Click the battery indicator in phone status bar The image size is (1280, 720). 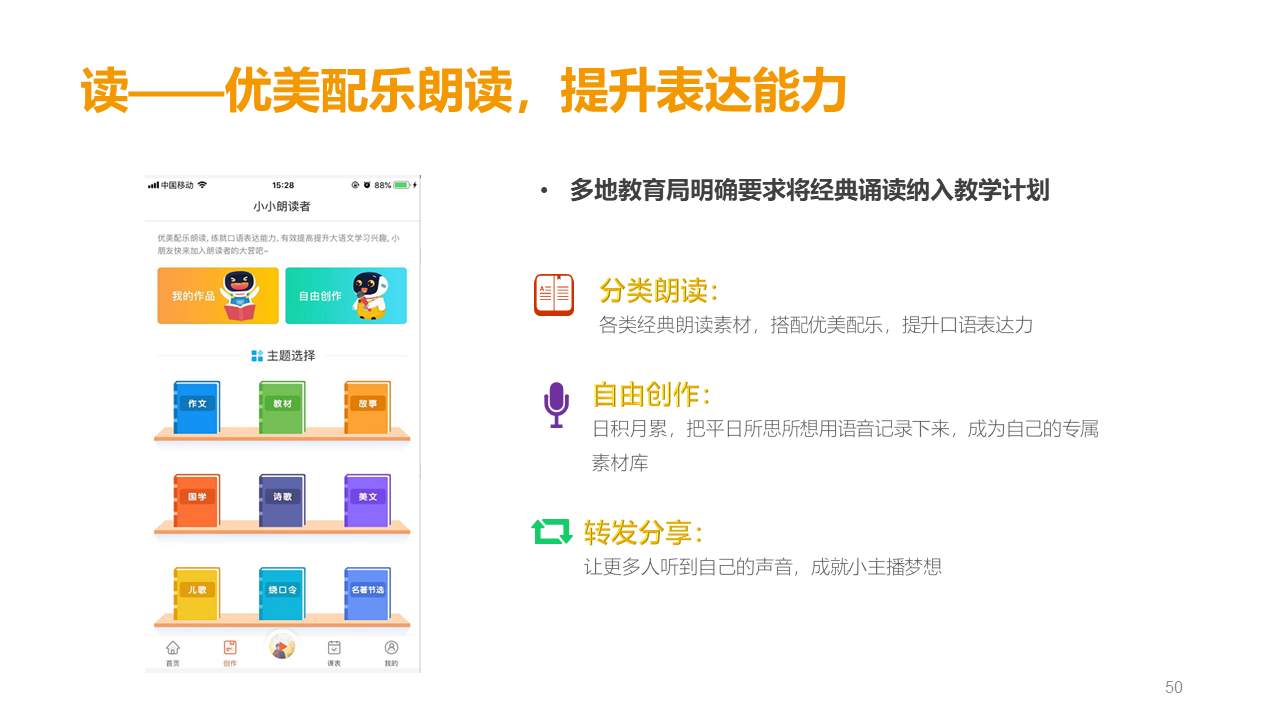click(402, 185)
